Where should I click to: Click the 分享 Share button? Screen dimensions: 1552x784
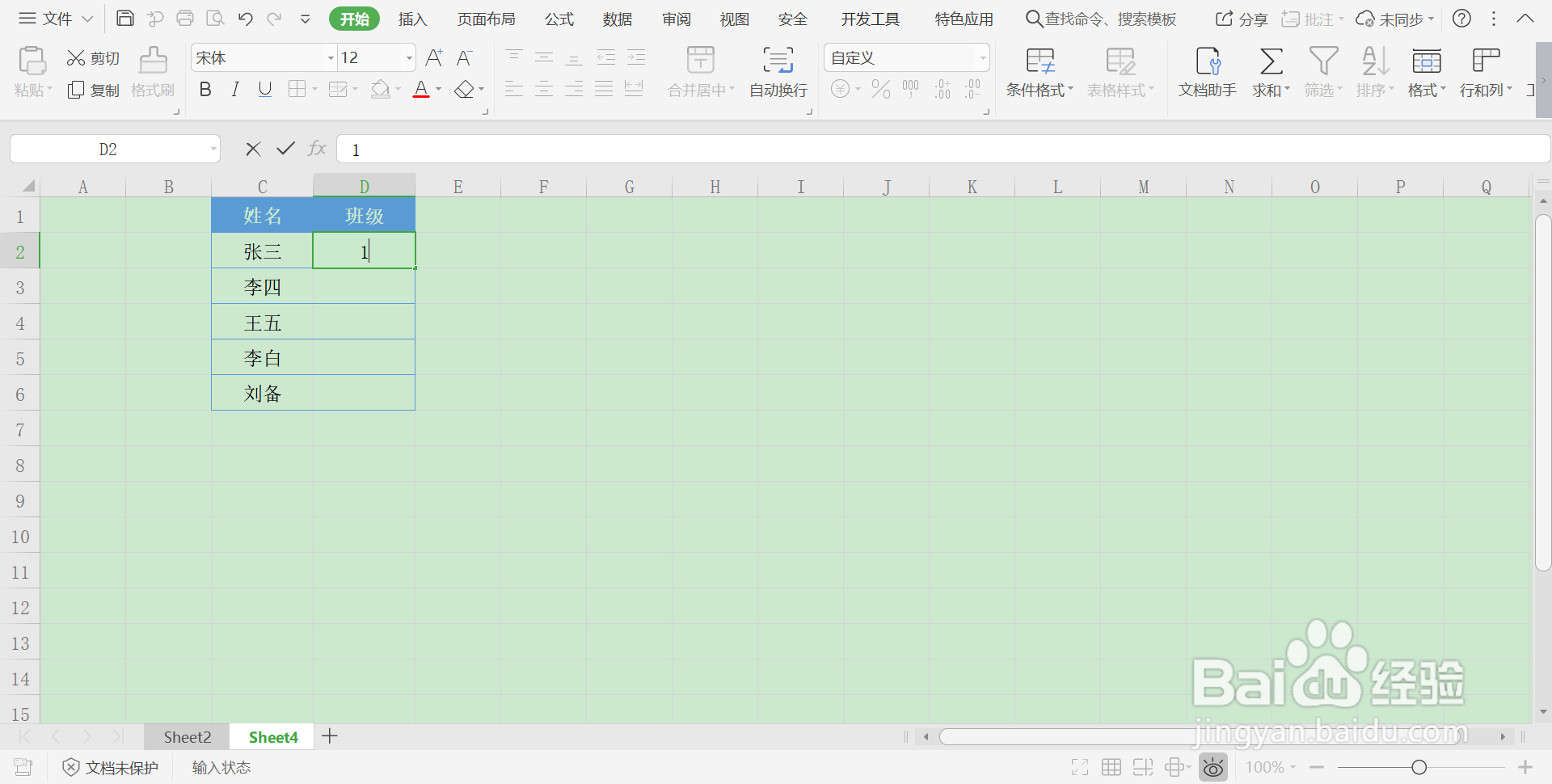(1242, 19)
